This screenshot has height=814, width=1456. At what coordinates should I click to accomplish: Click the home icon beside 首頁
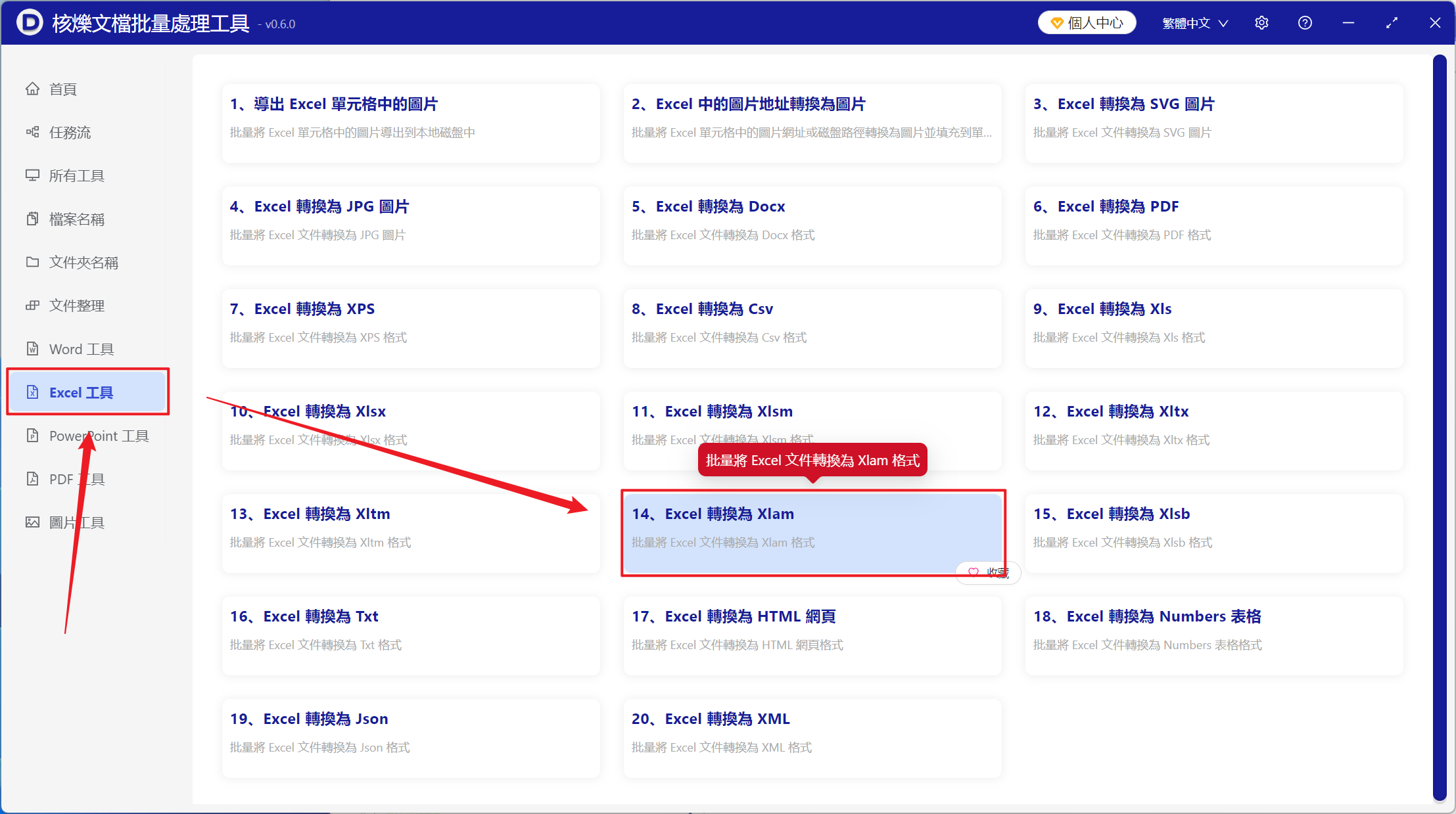(32, 89)
